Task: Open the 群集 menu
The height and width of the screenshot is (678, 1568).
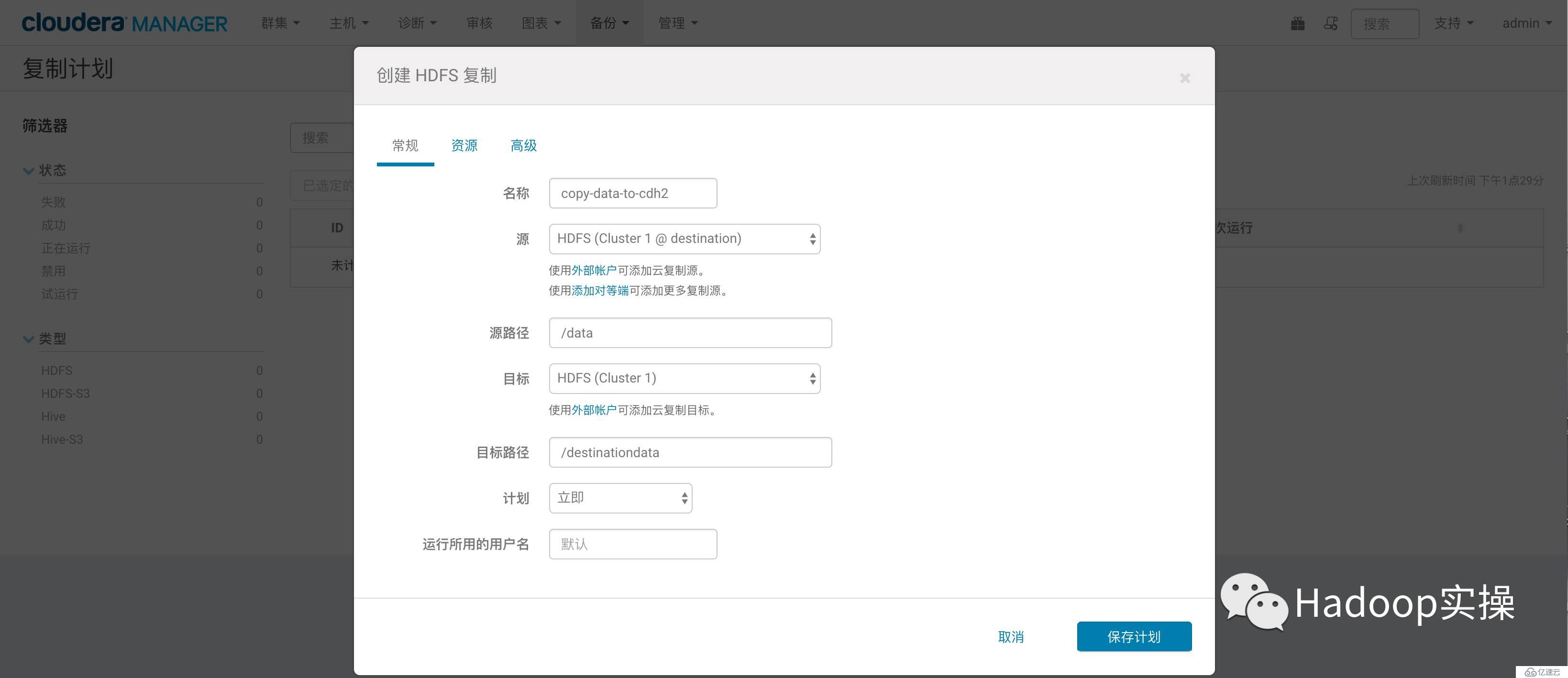Action: pos(280,23)
